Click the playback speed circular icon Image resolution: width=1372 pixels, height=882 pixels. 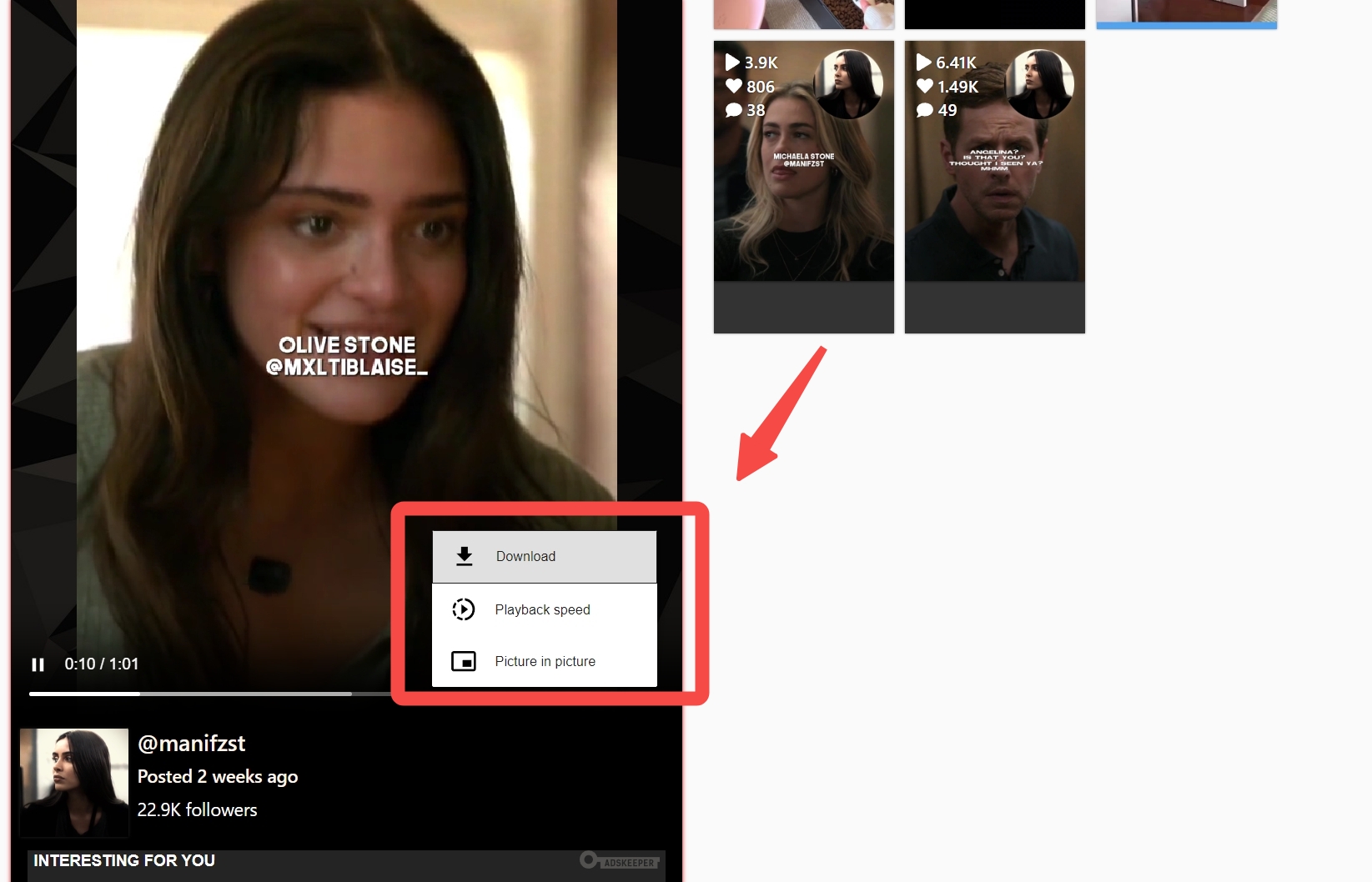coord(464,609)
